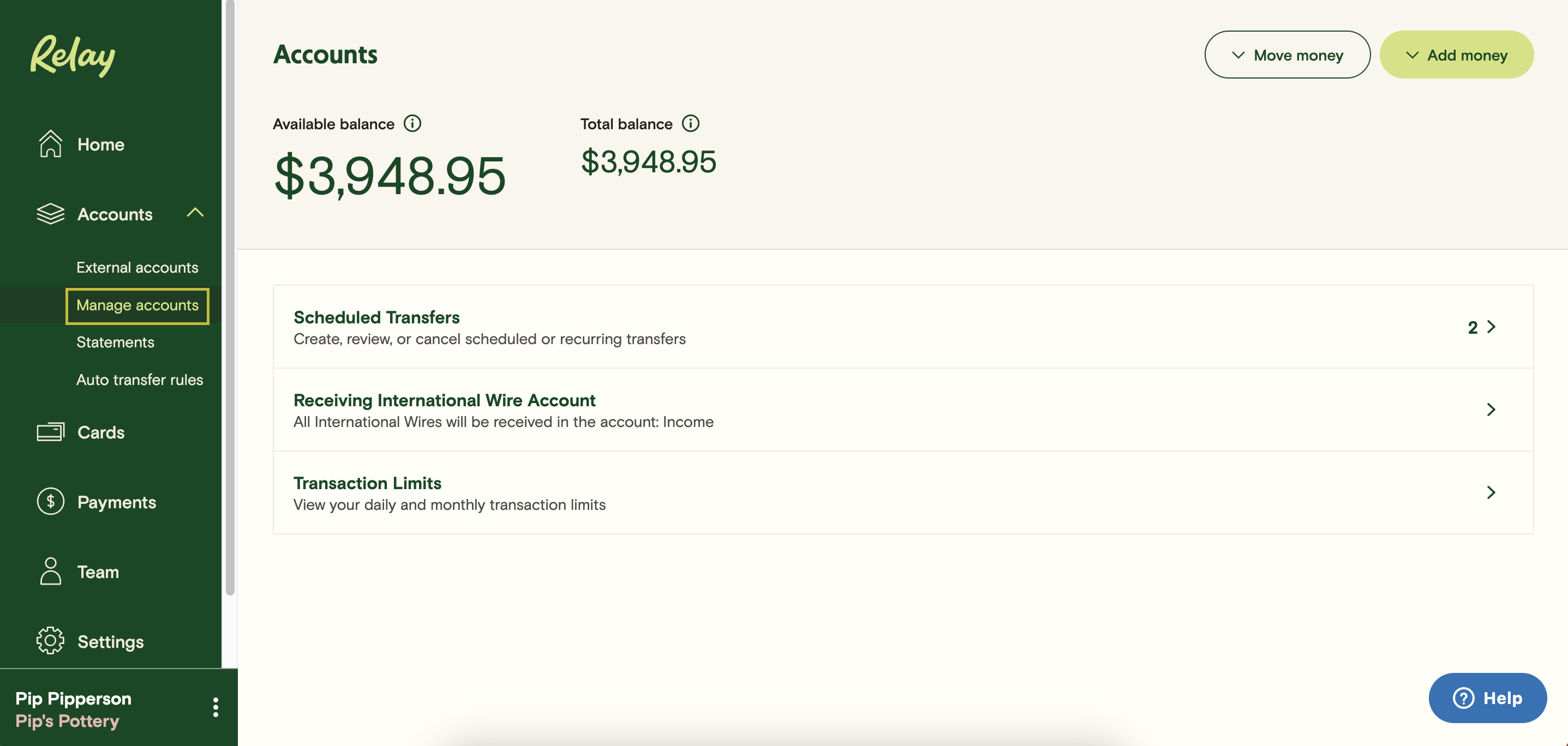
Task: Click the Cards icon in sidebar
Action: point(51,432)
